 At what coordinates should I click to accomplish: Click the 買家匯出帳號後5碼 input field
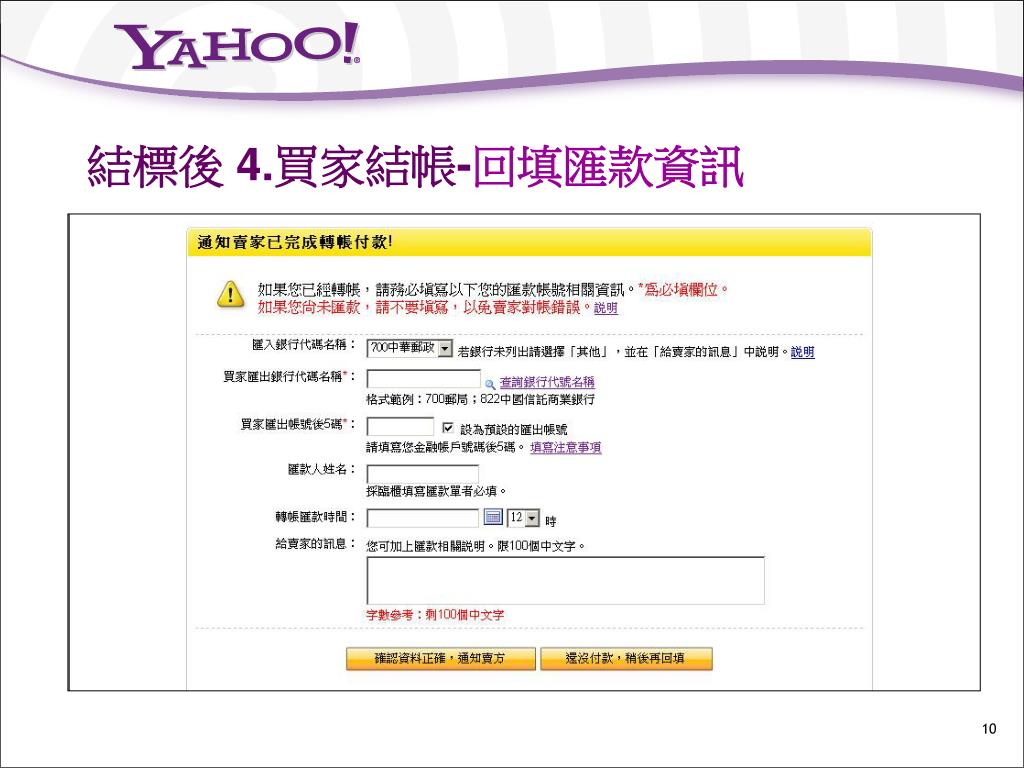[400, 427]
